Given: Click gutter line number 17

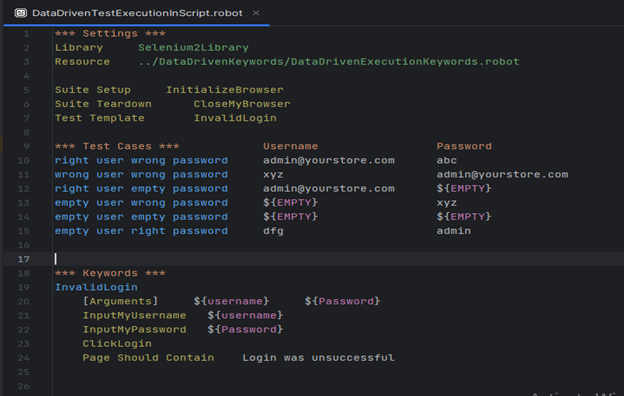Looking at the screenshot, I should click(x=23, y=259).
